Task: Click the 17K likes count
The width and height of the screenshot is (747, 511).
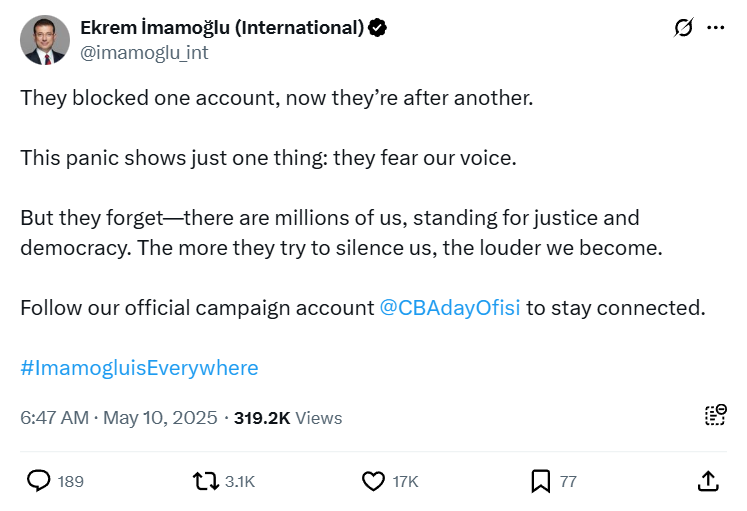Action: click(x=405, y=482)
